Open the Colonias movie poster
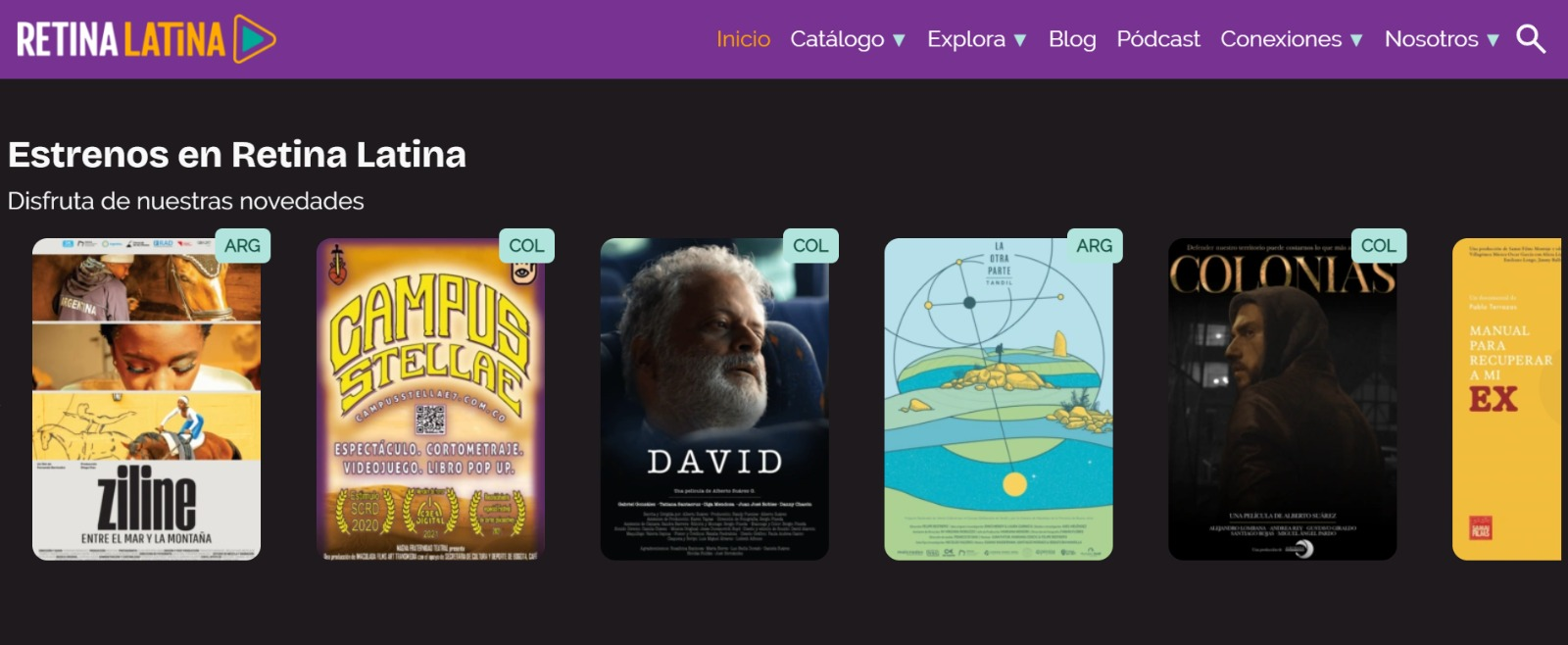Viewport: 1568px width, 645px height. coord(1283,399)
